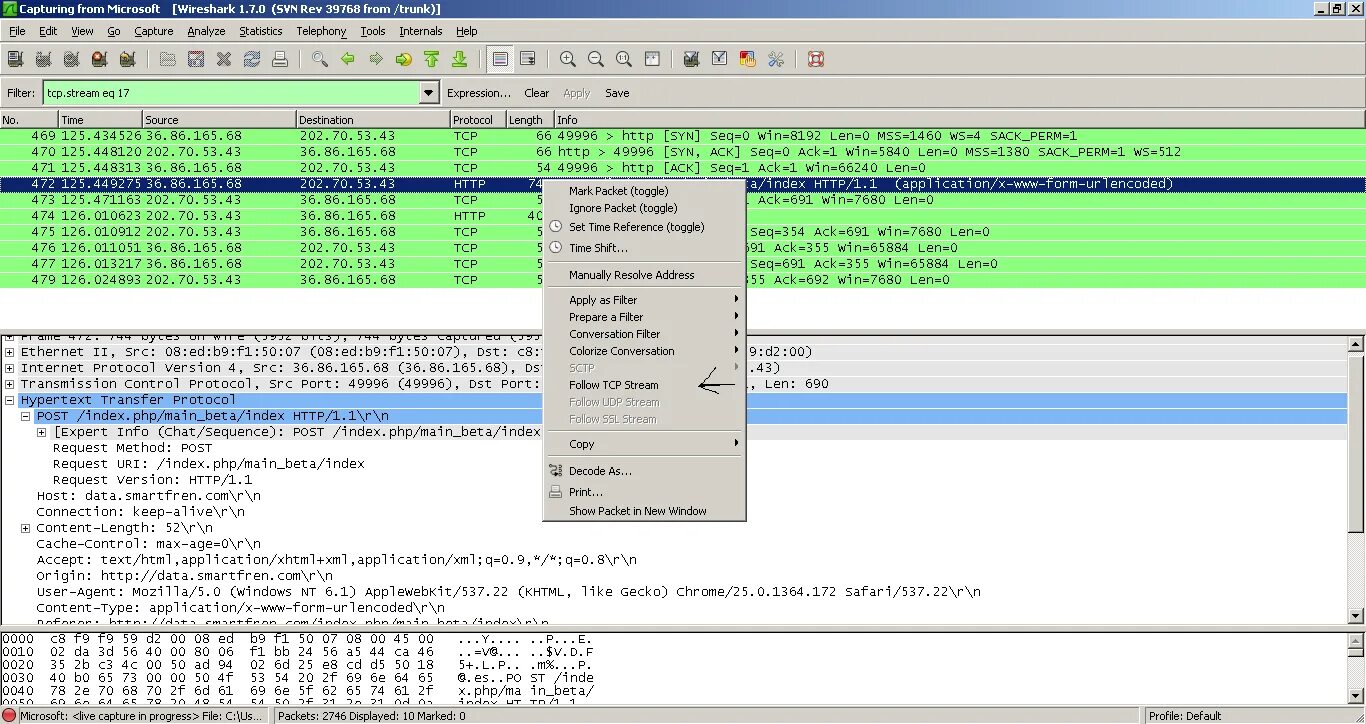Screen dimensions: 1366x724
Task: Restart the running live capture
Action: pyautogui.click(x=128, y=59)
